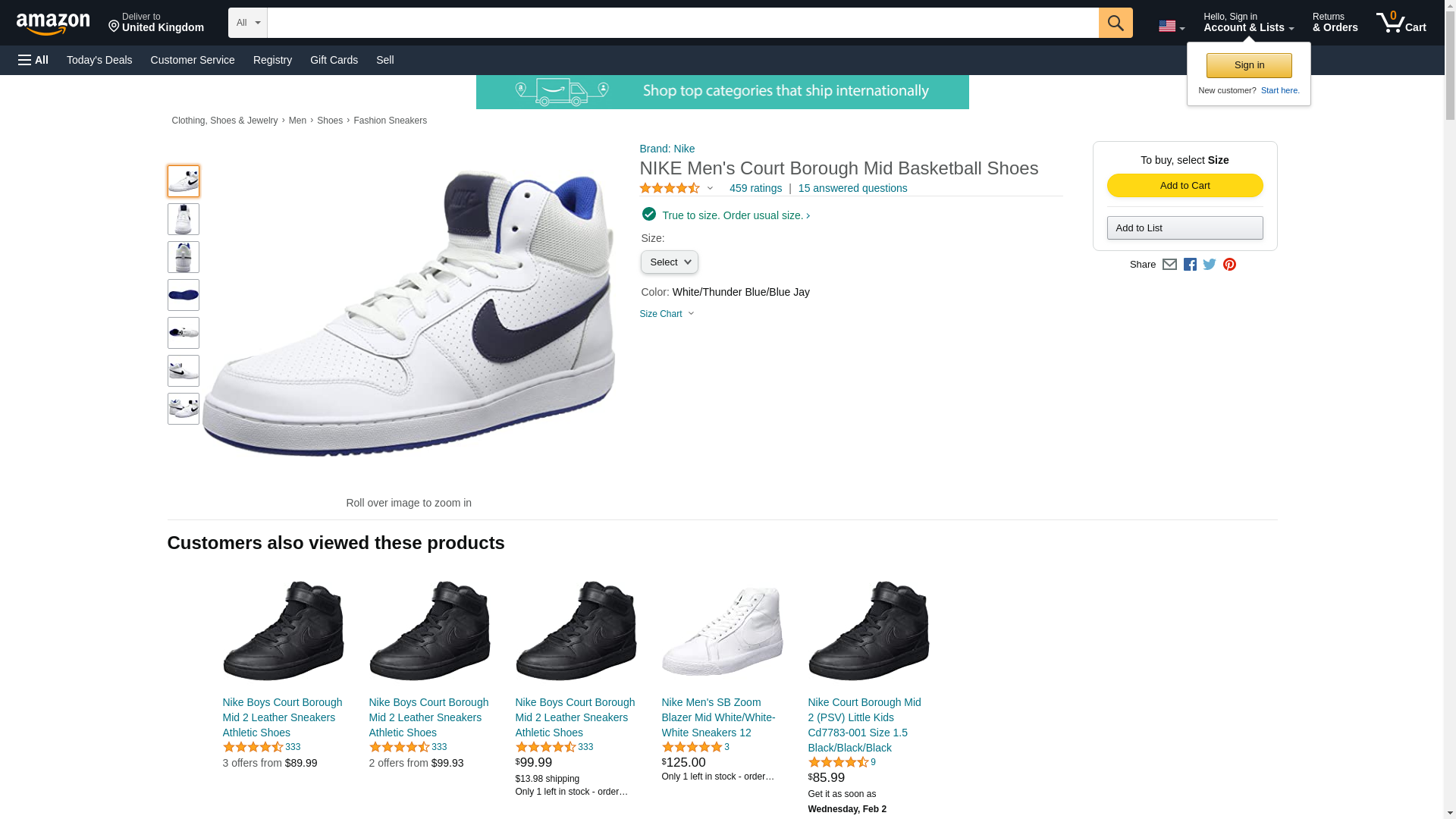This screenshot has height=819, width=1456.
Task: Share product on Facebook
Action: point(1190,265)
